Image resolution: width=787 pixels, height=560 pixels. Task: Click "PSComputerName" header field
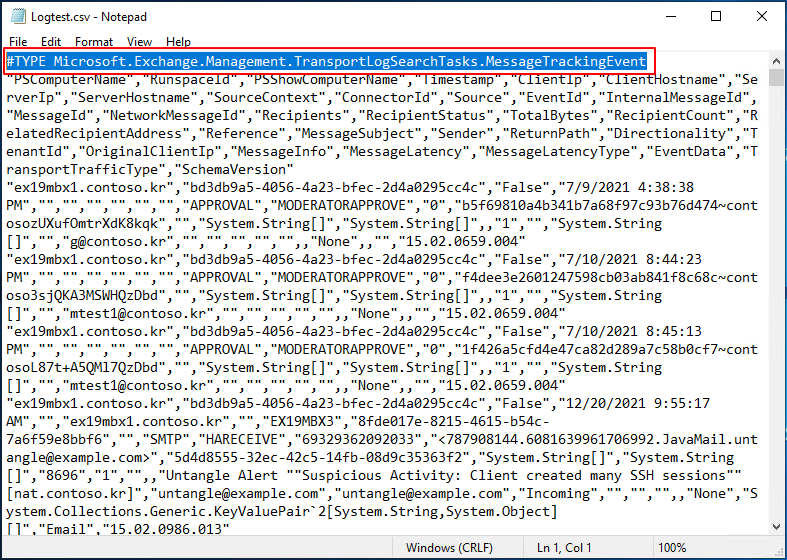[x=70, y=79]
